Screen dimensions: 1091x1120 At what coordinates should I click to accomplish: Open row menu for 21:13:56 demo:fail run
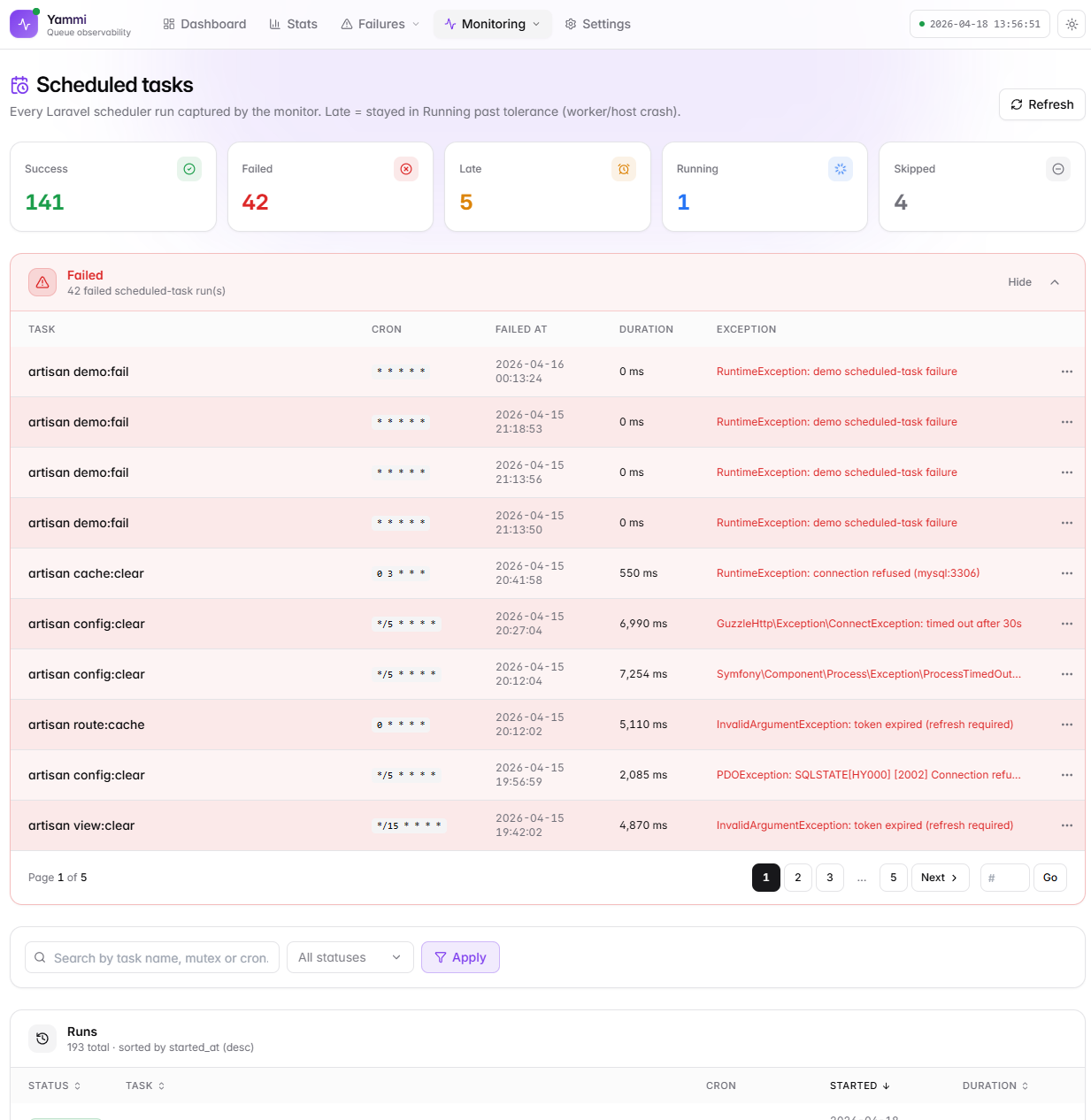point(1067,472)
